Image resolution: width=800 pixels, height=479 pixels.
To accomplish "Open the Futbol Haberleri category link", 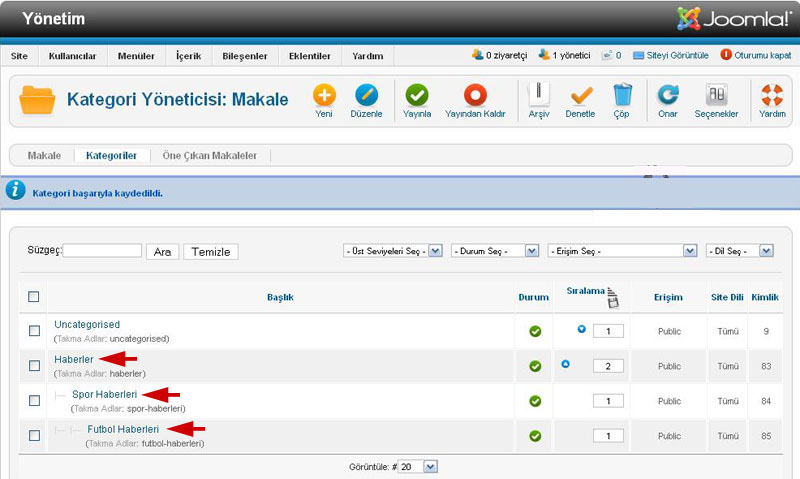I will (123, 430).
